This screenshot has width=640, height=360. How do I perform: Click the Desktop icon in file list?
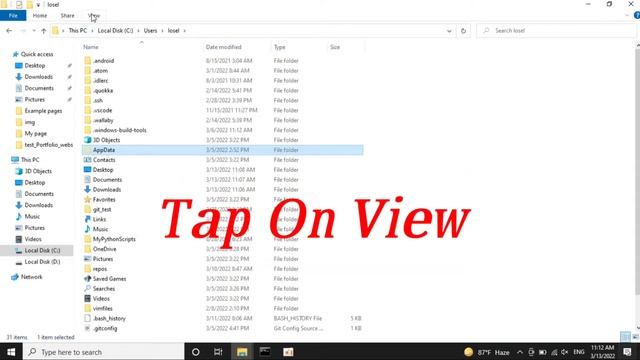point(87,169)
